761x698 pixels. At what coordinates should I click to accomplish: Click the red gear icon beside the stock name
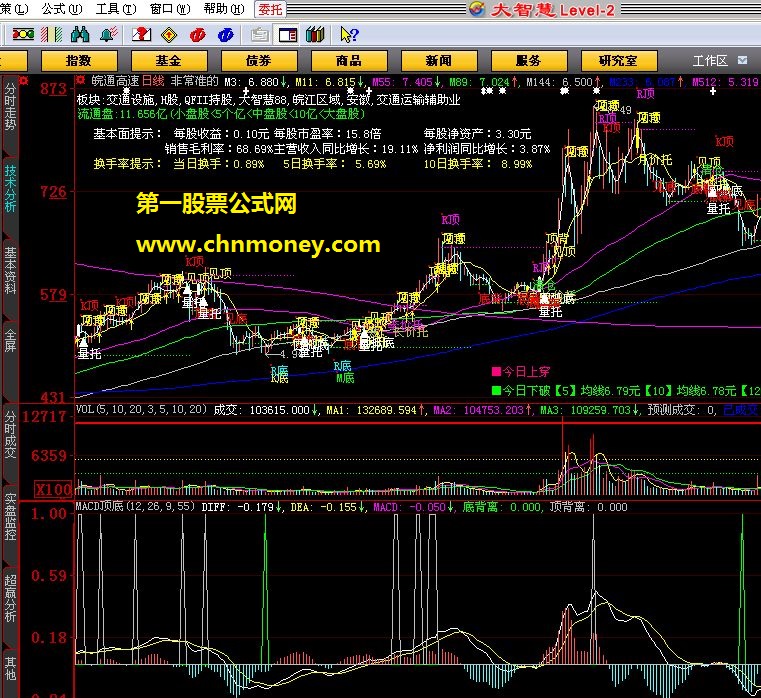pos(82,80)
